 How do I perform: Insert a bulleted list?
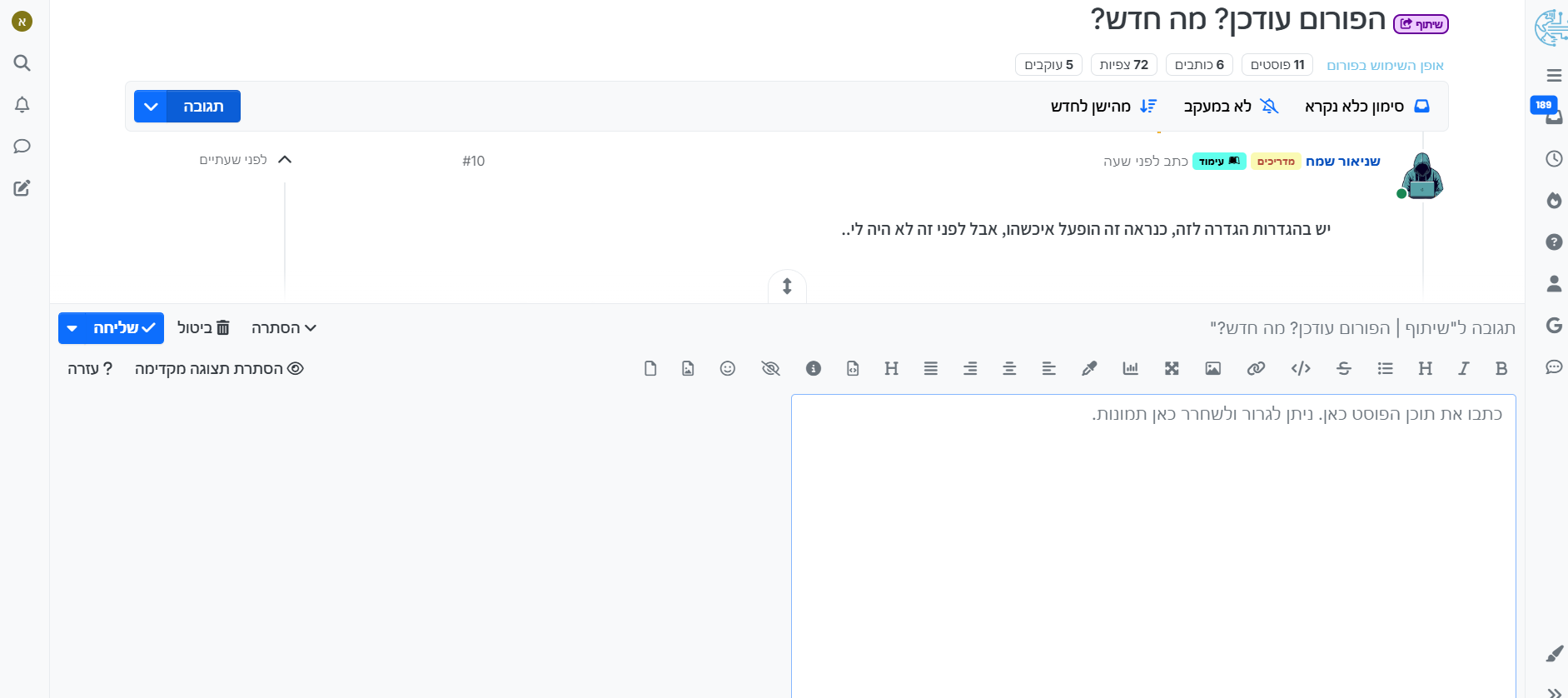coord(1385,368)
